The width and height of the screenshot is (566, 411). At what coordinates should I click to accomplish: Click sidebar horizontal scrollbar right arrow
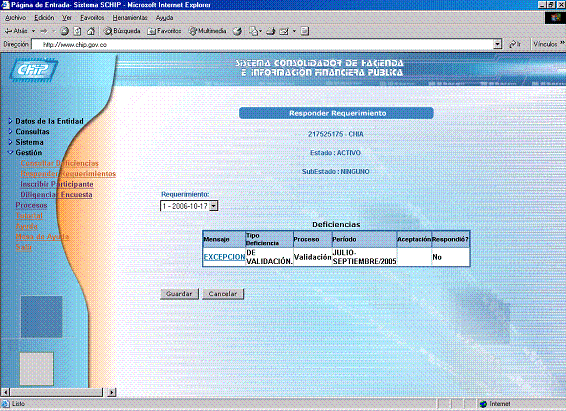(x=112, y=392)
